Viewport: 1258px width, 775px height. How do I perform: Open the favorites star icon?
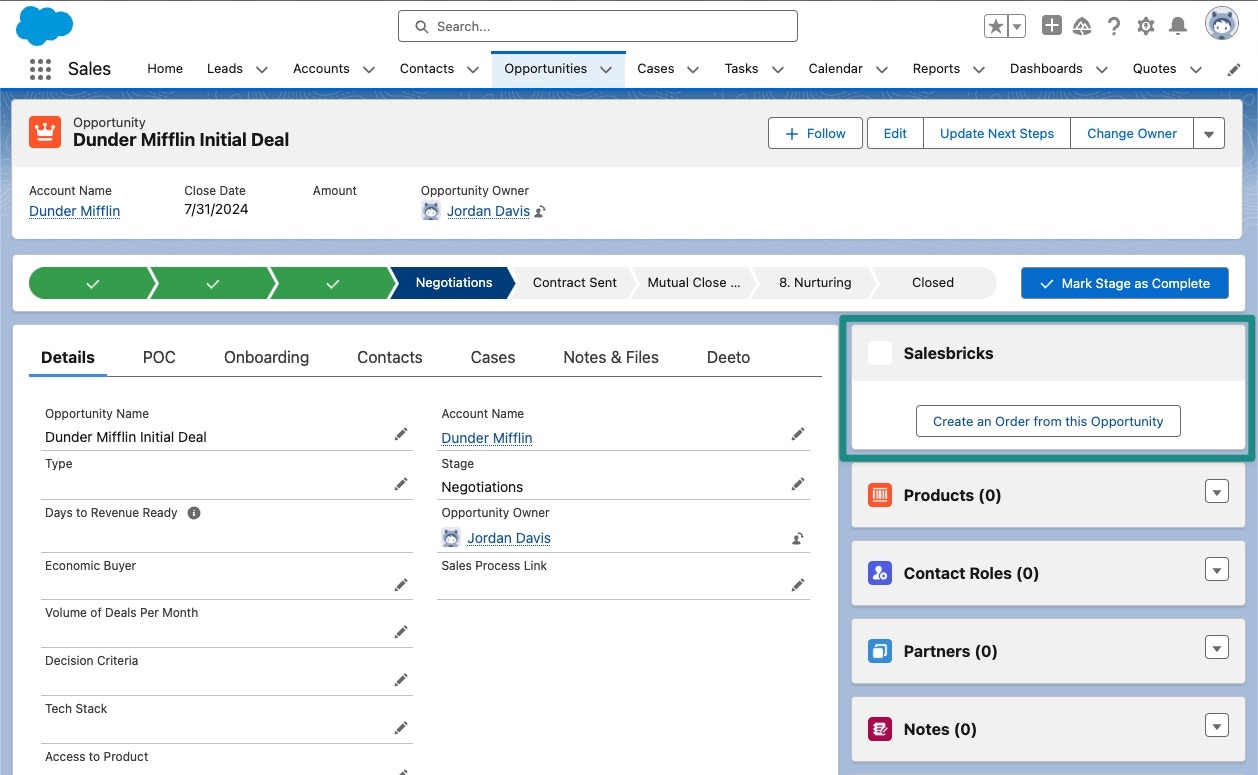996,26
